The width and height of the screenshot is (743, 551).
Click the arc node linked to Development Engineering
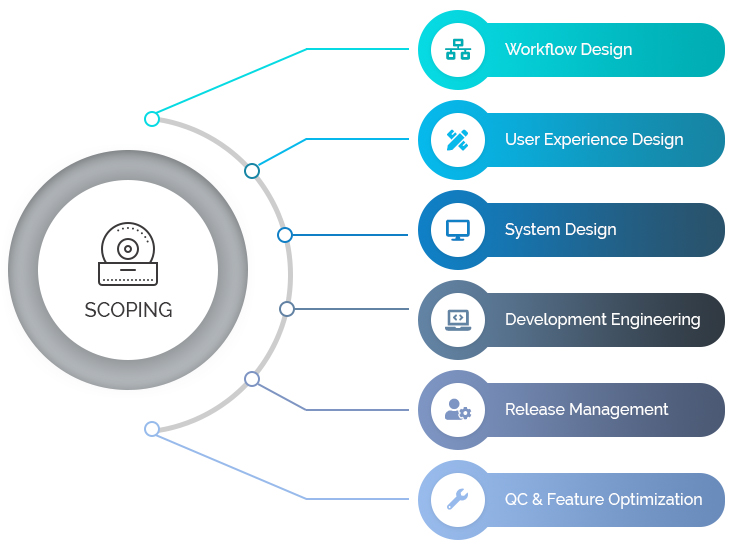[287, 309]
